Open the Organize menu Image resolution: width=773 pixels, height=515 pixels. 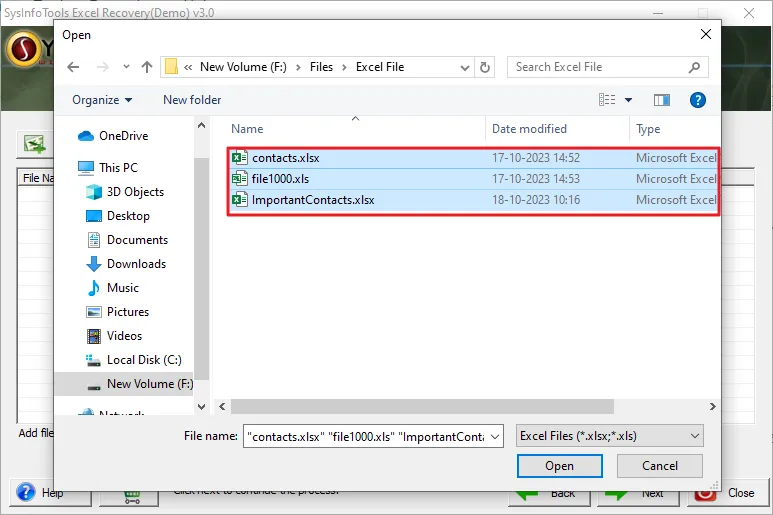tap(102, 100)
